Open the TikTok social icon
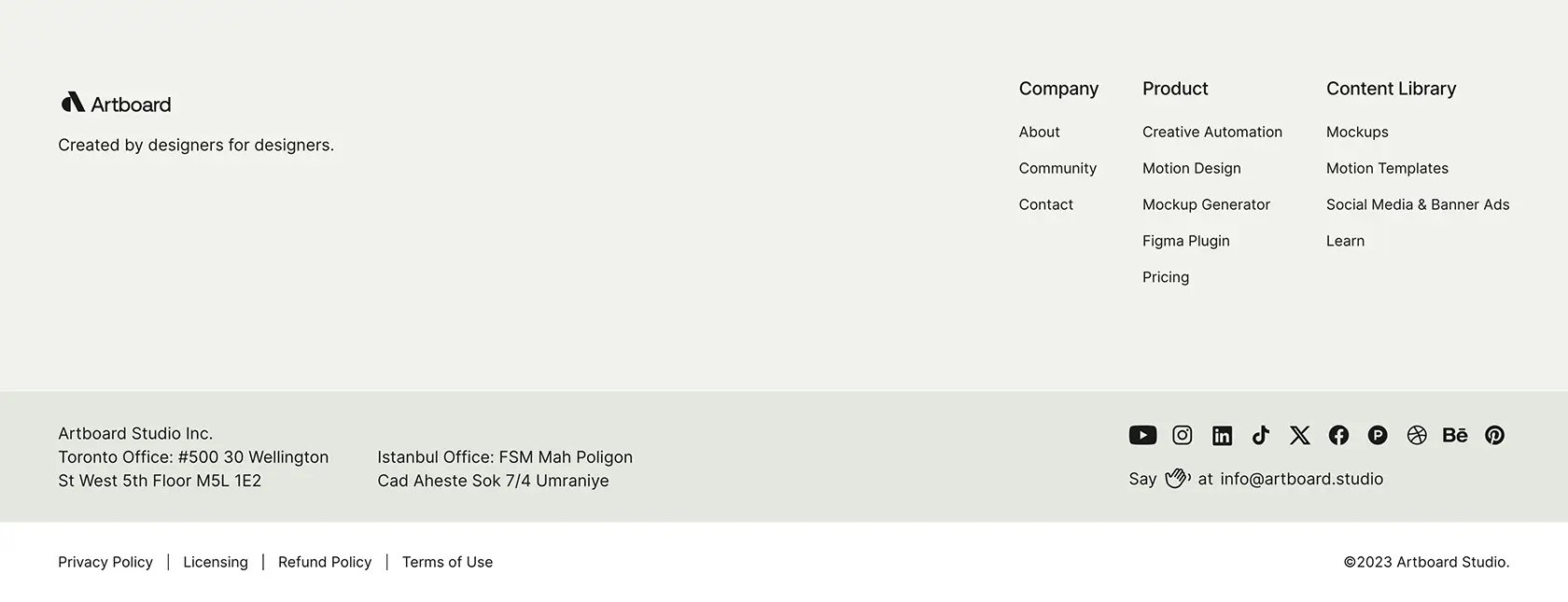 1261,435
